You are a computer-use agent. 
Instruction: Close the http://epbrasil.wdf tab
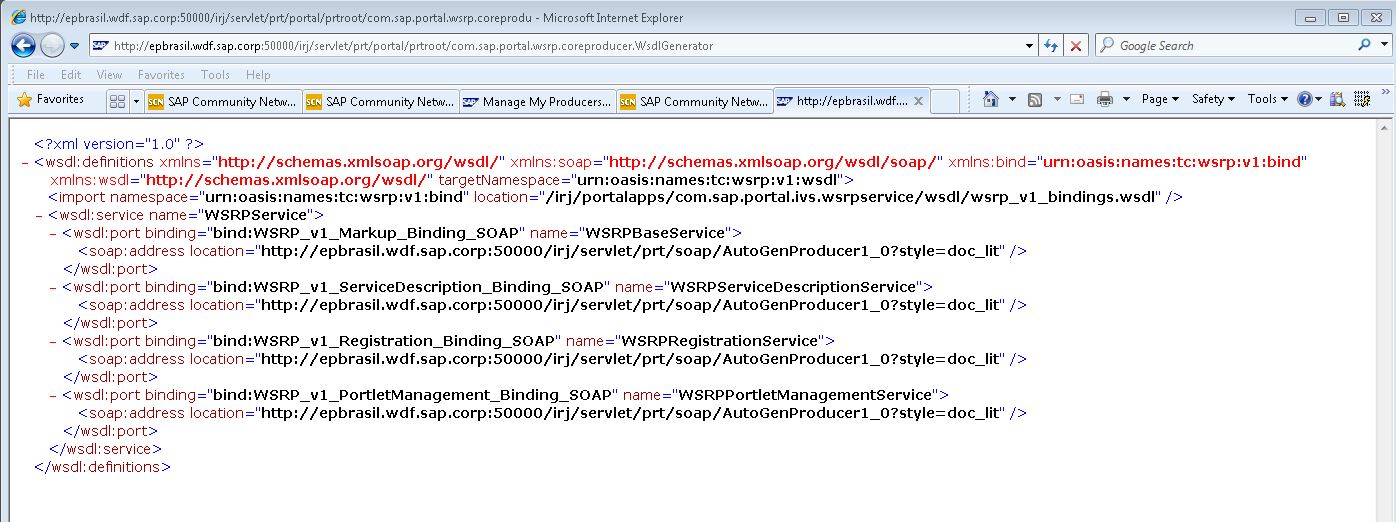(x=917, y=101)
